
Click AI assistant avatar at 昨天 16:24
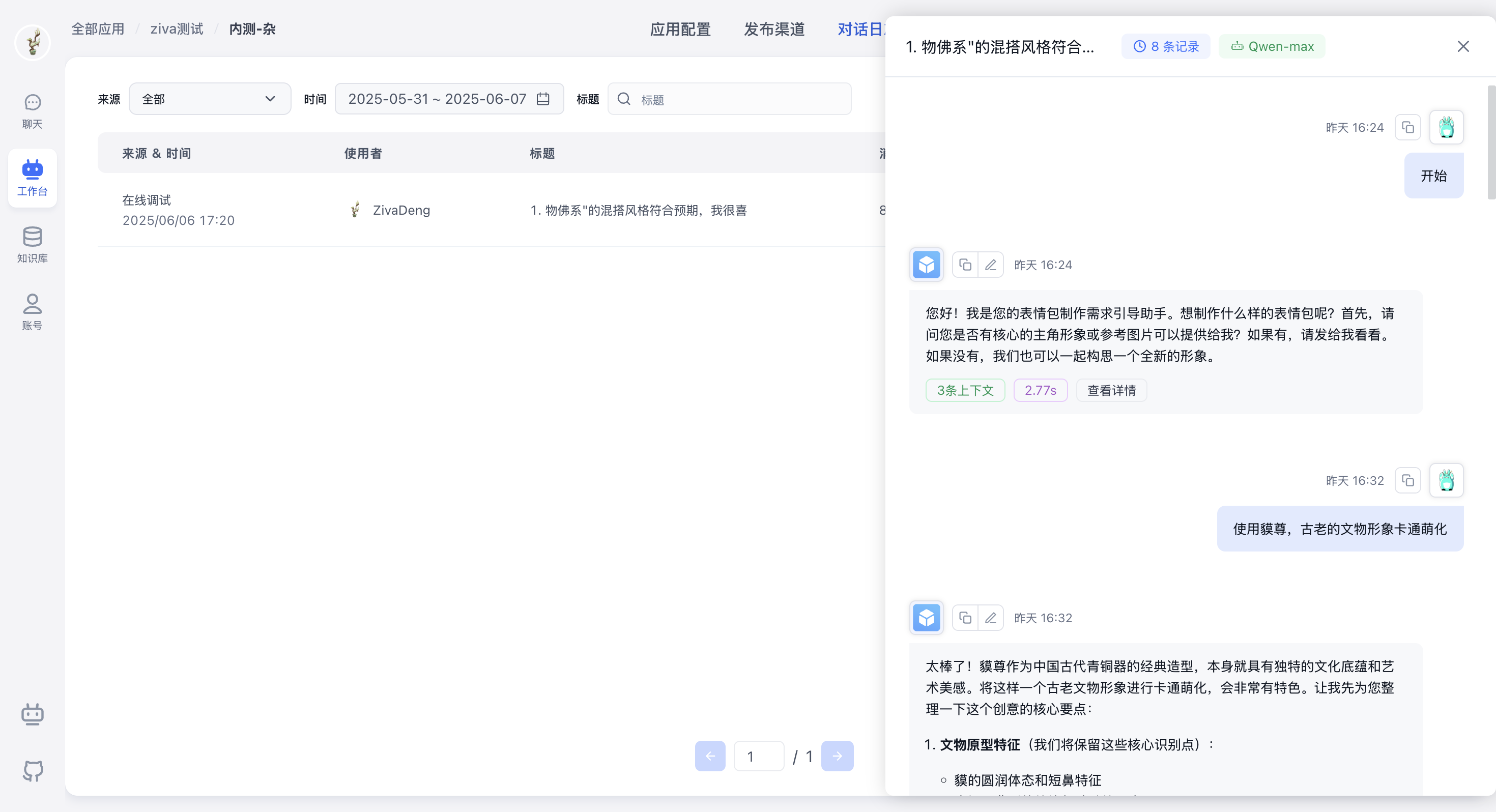[x=926, y=265]
